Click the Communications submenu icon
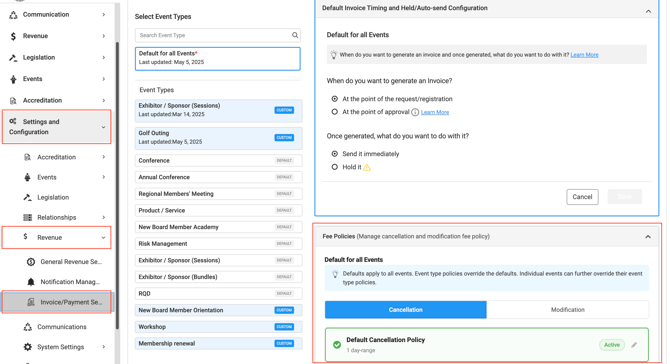The height and width of the screenshot is (364, 670). (28, 327)
